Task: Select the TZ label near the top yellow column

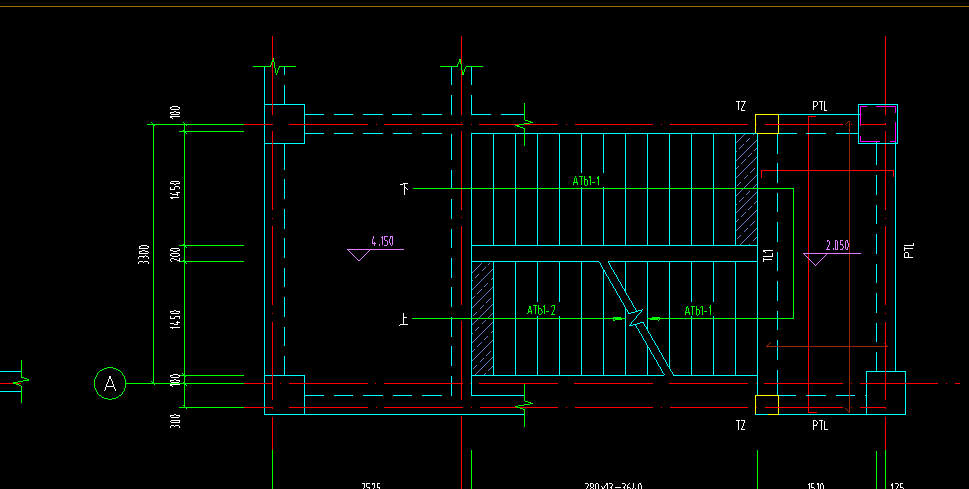Action: pyautogui.click(x=740, y=106)
